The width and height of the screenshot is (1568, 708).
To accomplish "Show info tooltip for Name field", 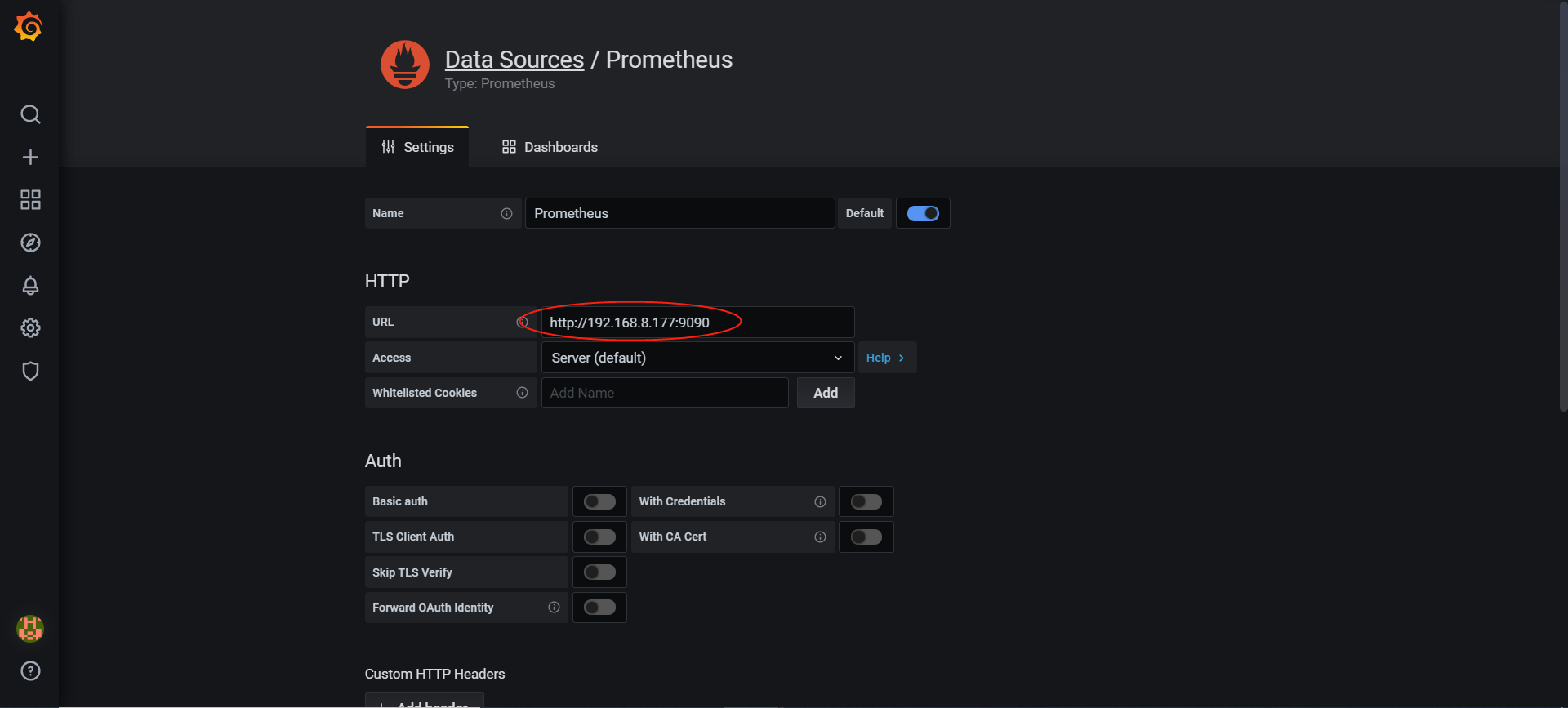I will [506, 214].
